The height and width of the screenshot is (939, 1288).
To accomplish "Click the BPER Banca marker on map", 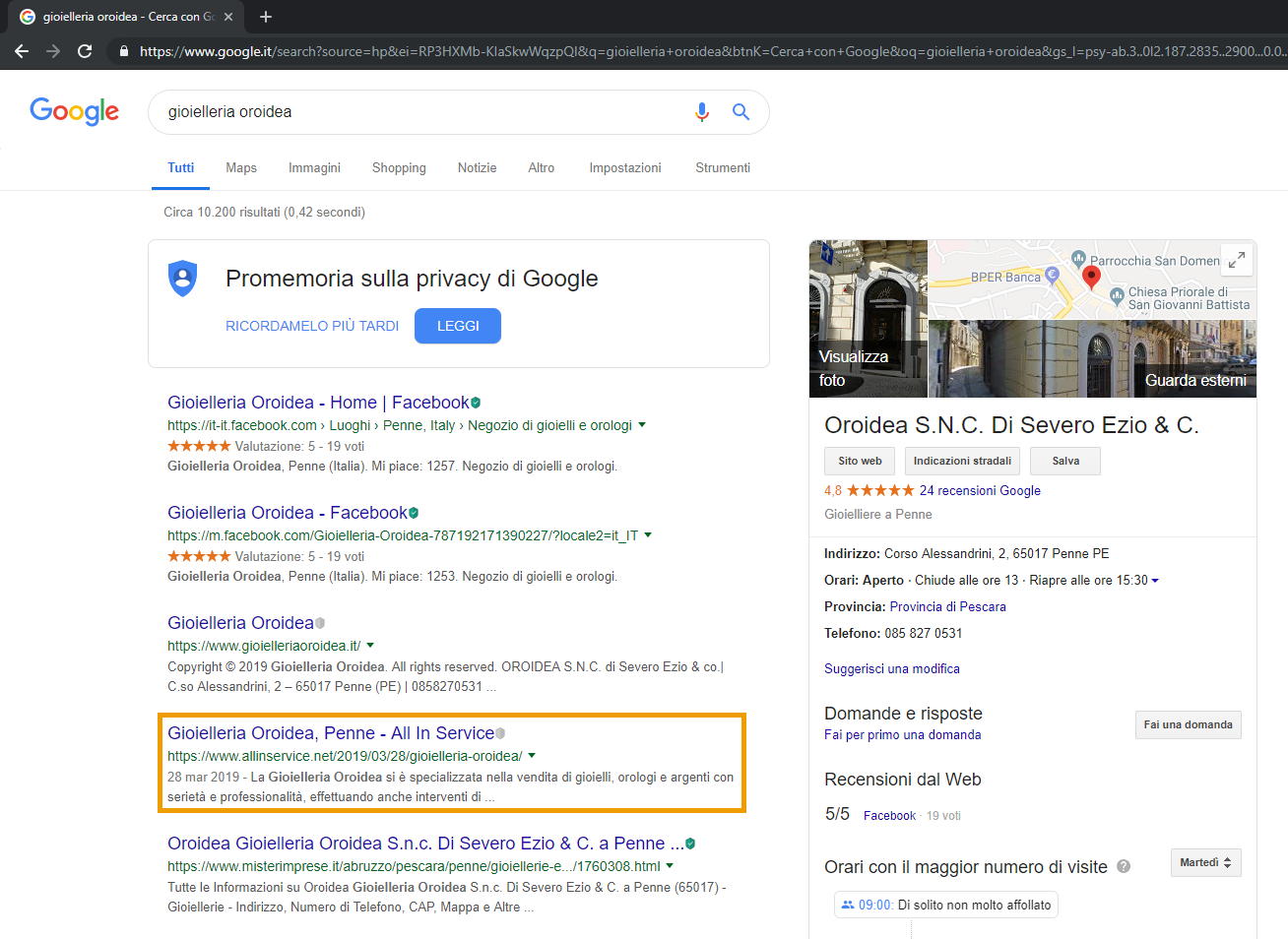I will [x=1052, y=275].
